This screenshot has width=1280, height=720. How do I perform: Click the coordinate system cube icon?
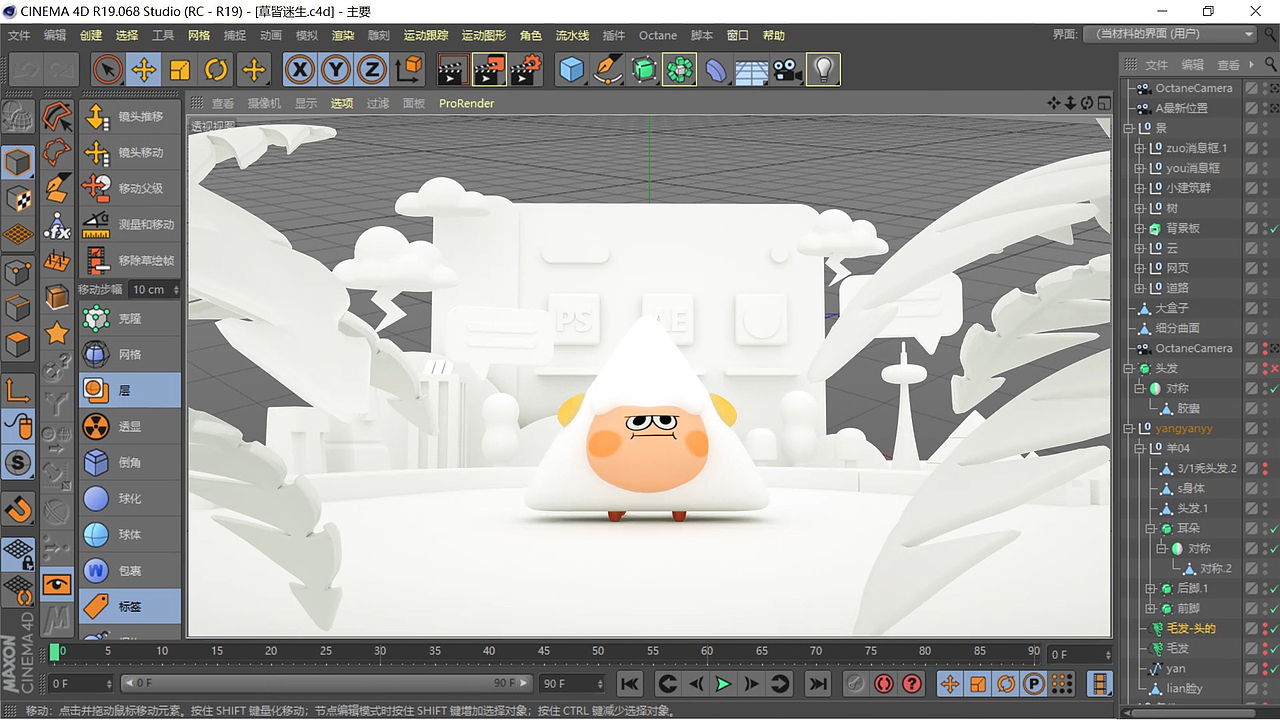tap(409, 69)
